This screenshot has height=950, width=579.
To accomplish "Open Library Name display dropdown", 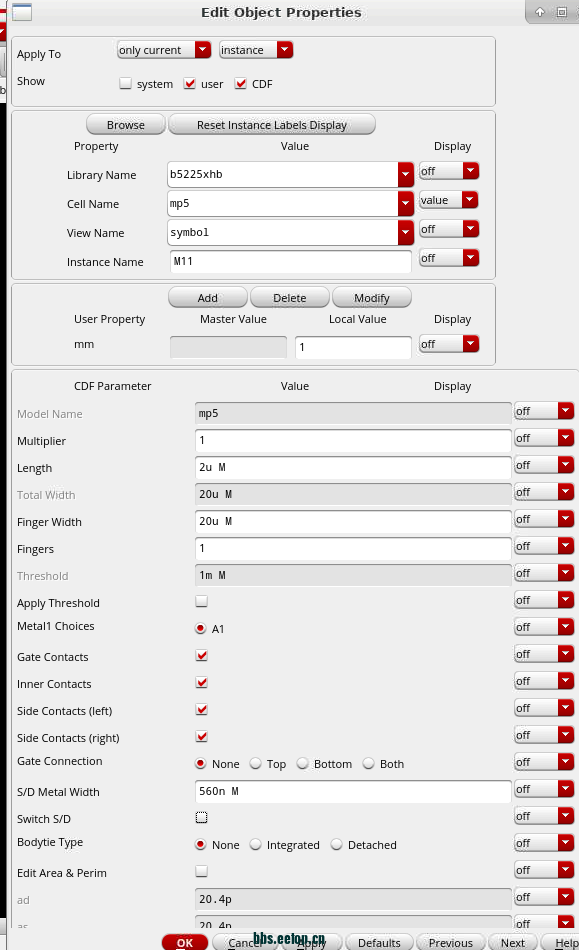I will pos(449,171).
